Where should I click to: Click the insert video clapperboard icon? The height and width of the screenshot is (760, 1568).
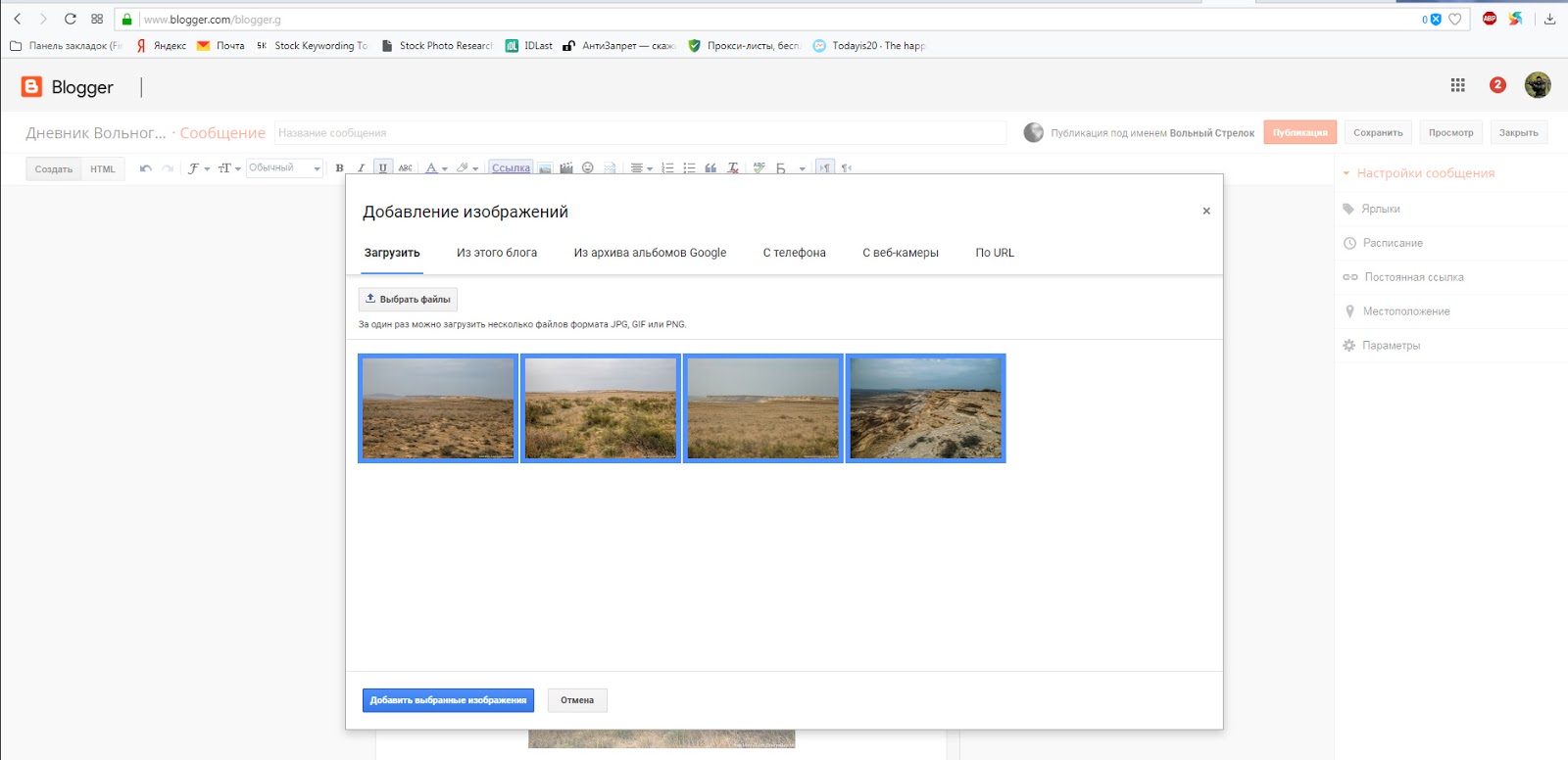point(566,168)
